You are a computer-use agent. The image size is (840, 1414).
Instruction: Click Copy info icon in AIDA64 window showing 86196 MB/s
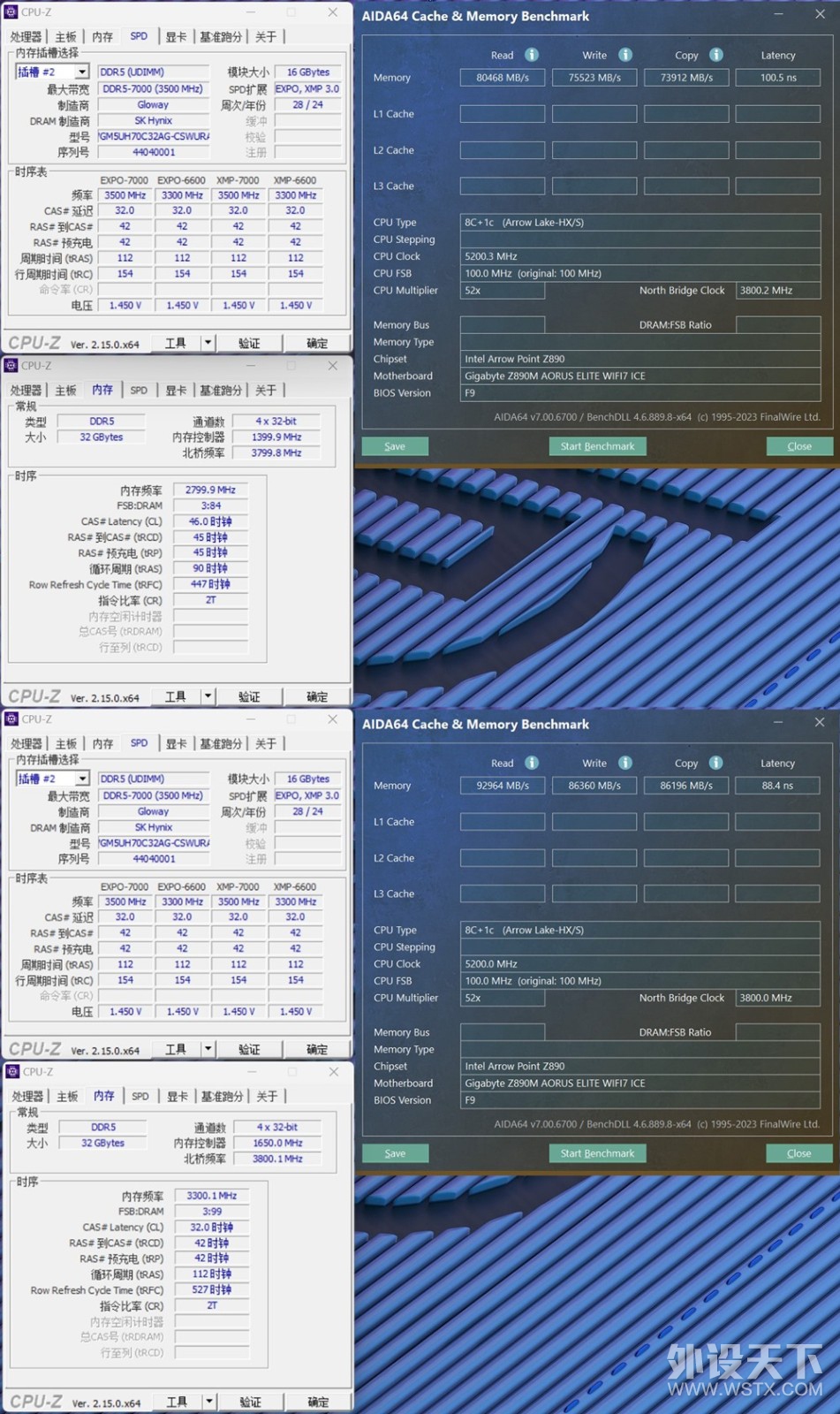coord(716,763)
